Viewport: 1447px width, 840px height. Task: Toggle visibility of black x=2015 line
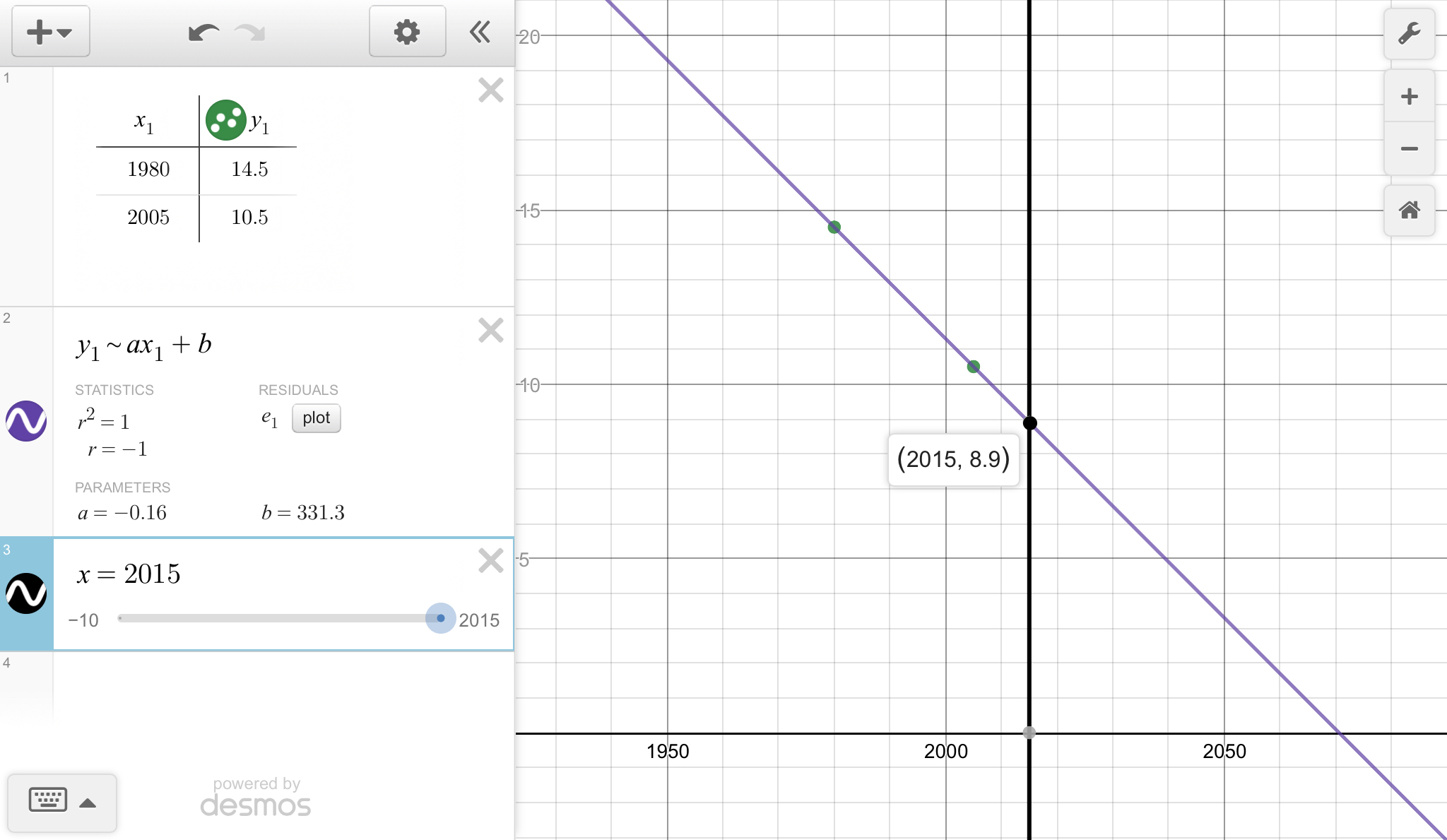(26, 593)
